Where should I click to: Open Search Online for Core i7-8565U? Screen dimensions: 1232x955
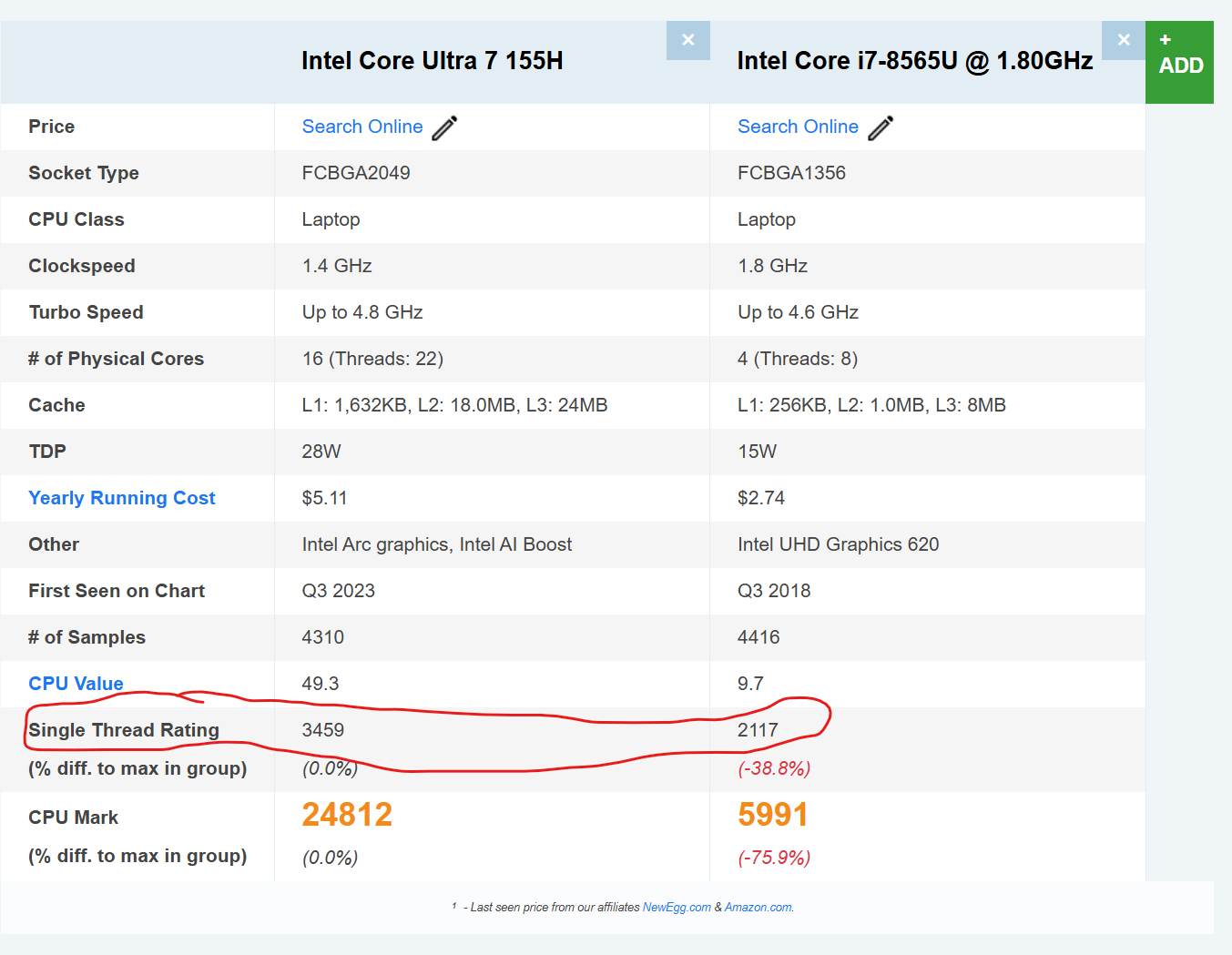coord(798,127)
